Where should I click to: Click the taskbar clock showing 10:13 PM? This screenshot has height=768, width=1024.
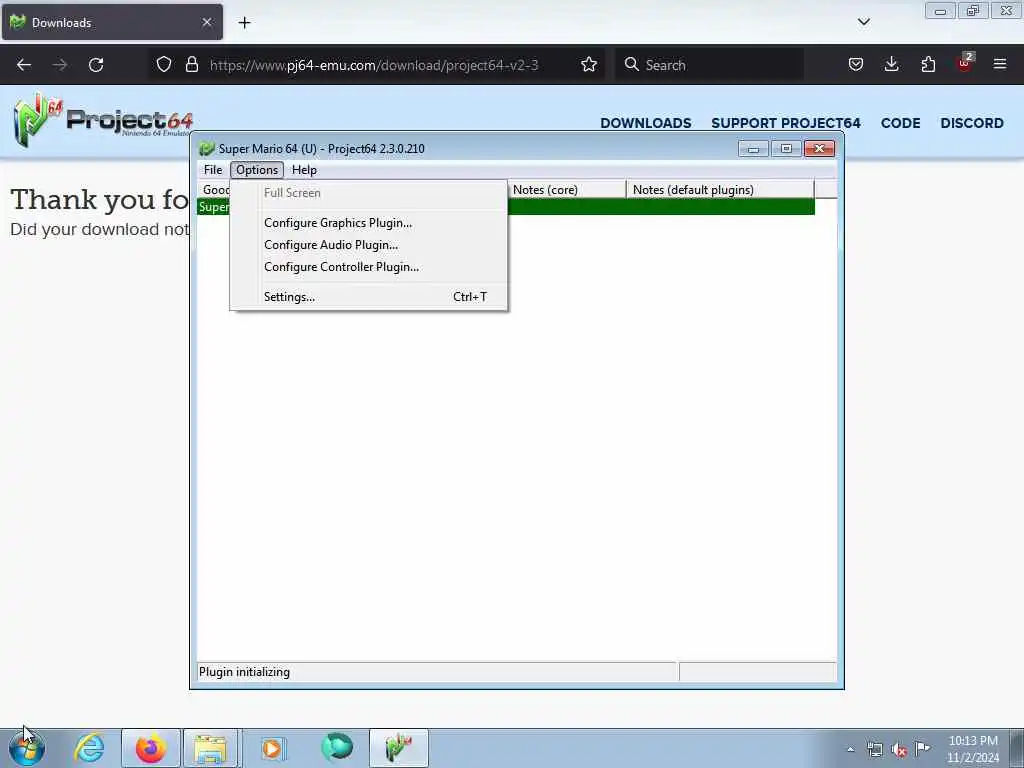973,748
